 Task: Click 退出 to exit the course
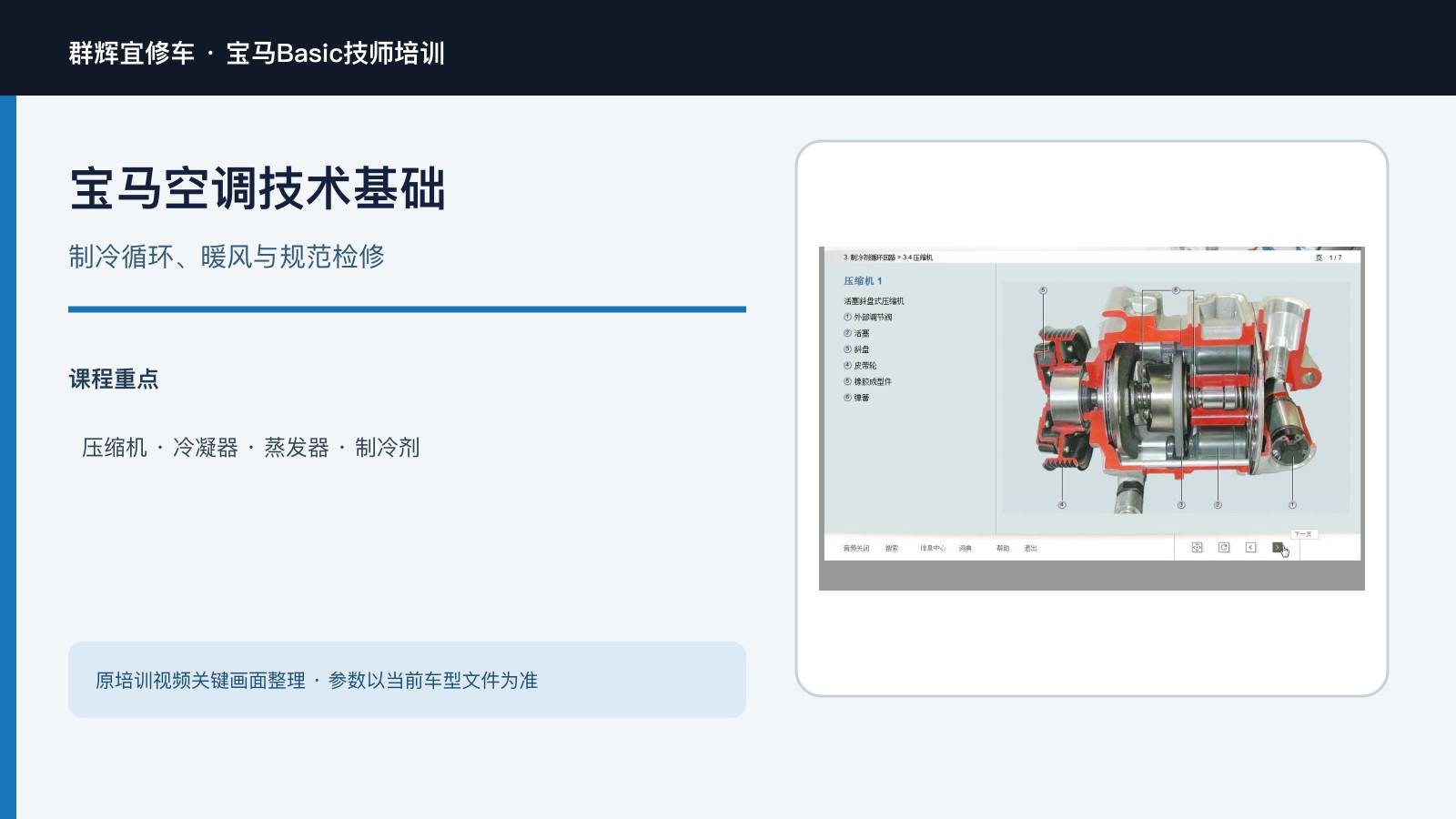click(1030, 549)
